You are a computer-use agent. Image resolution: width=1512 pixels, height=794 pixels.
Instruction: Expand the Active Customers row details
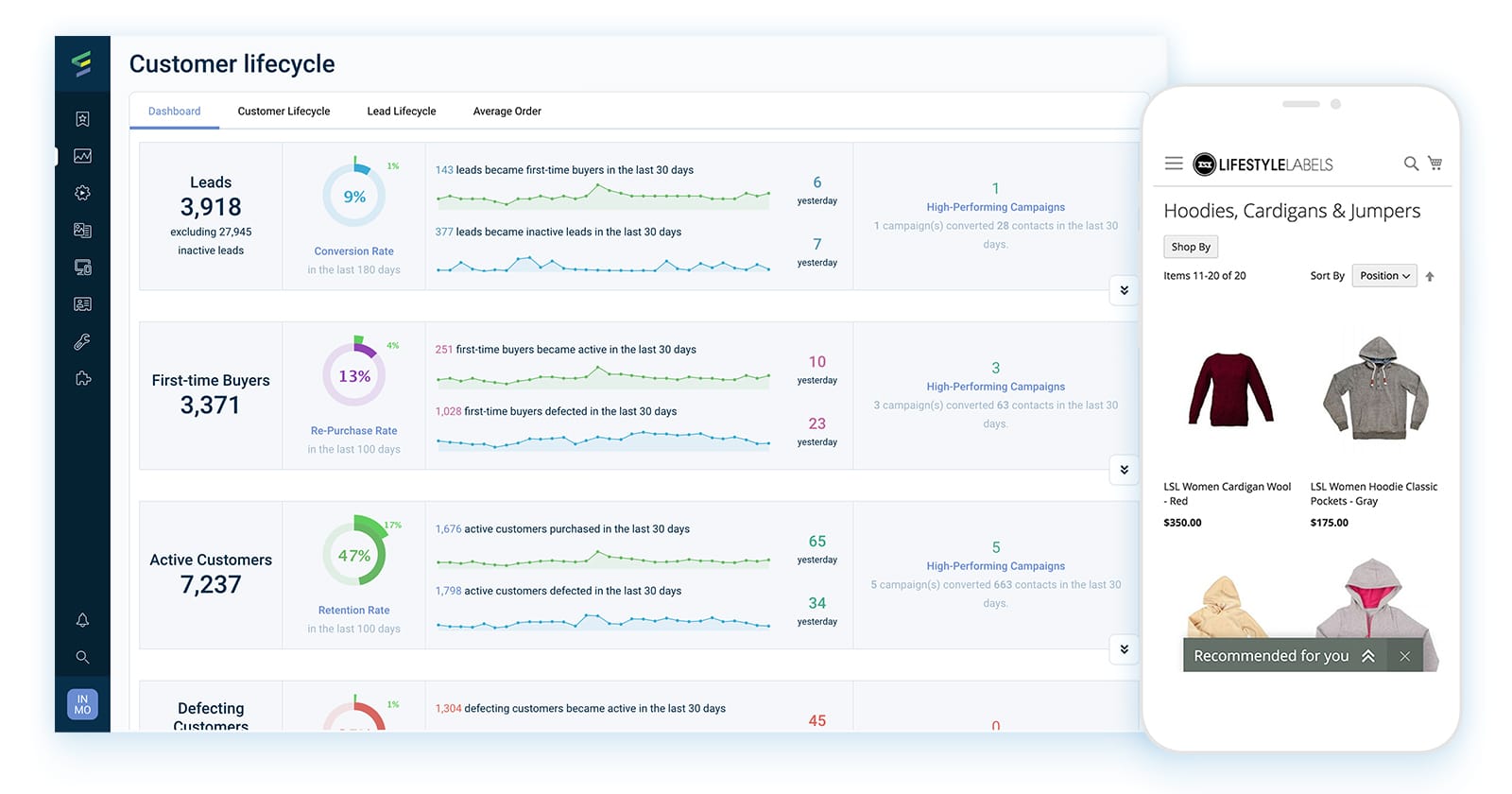[1124, 649]
